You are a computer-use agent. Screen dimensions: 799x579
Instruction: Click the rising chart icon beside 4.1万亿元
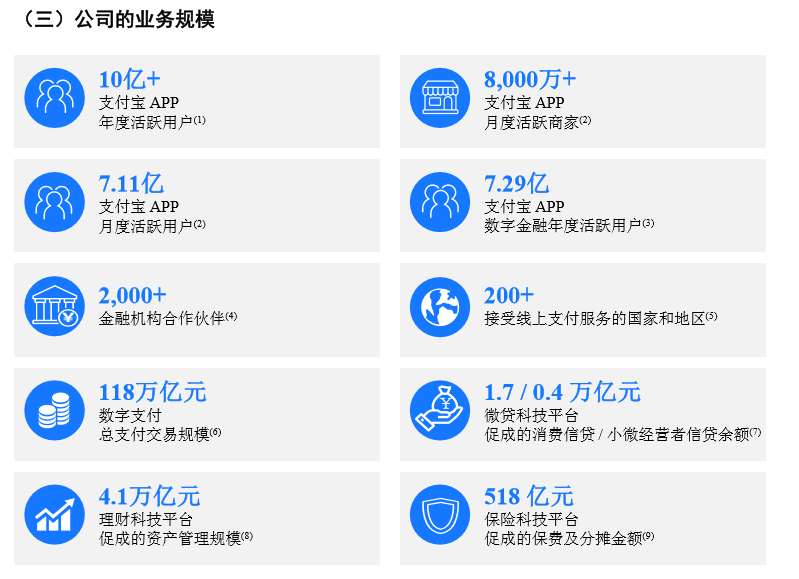tap(55, 514)
